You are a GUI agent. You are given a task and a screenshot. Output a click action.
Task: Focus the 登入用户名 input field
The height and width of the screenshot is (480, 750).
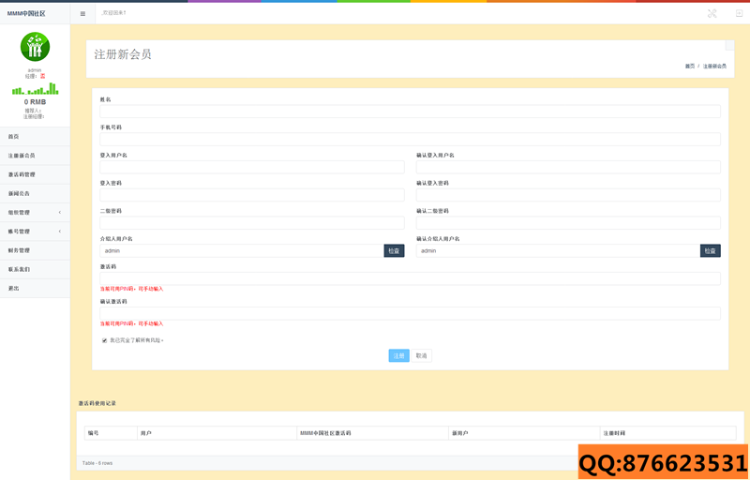[x=252, y=167]
